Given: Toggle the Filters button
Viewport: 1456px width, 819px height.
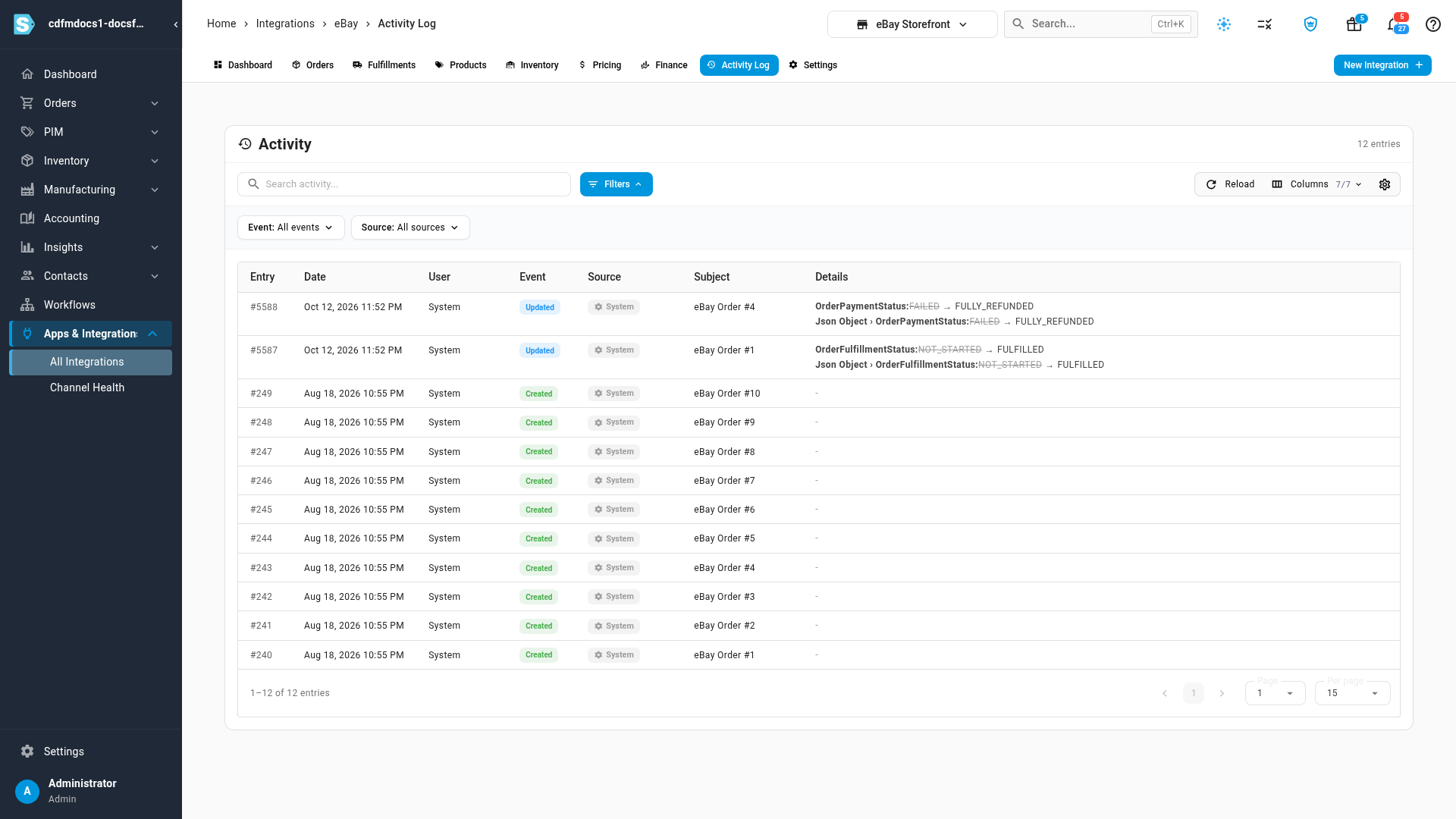Looking at the screenshot, I should tap(617, 184).
